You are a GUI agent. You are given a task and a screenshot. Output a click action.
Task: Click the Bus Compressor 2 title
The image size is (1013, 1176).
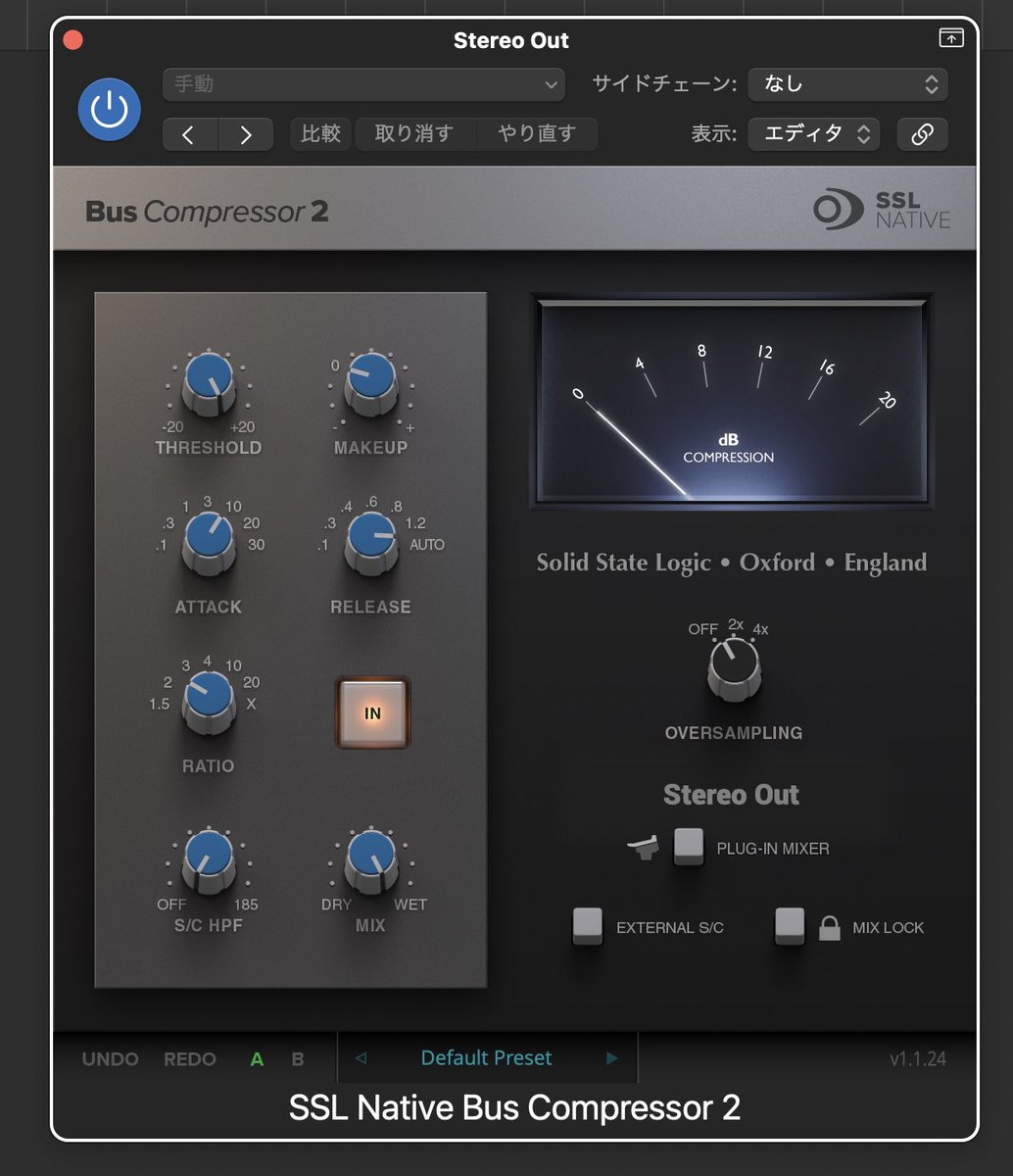[207, 212]
